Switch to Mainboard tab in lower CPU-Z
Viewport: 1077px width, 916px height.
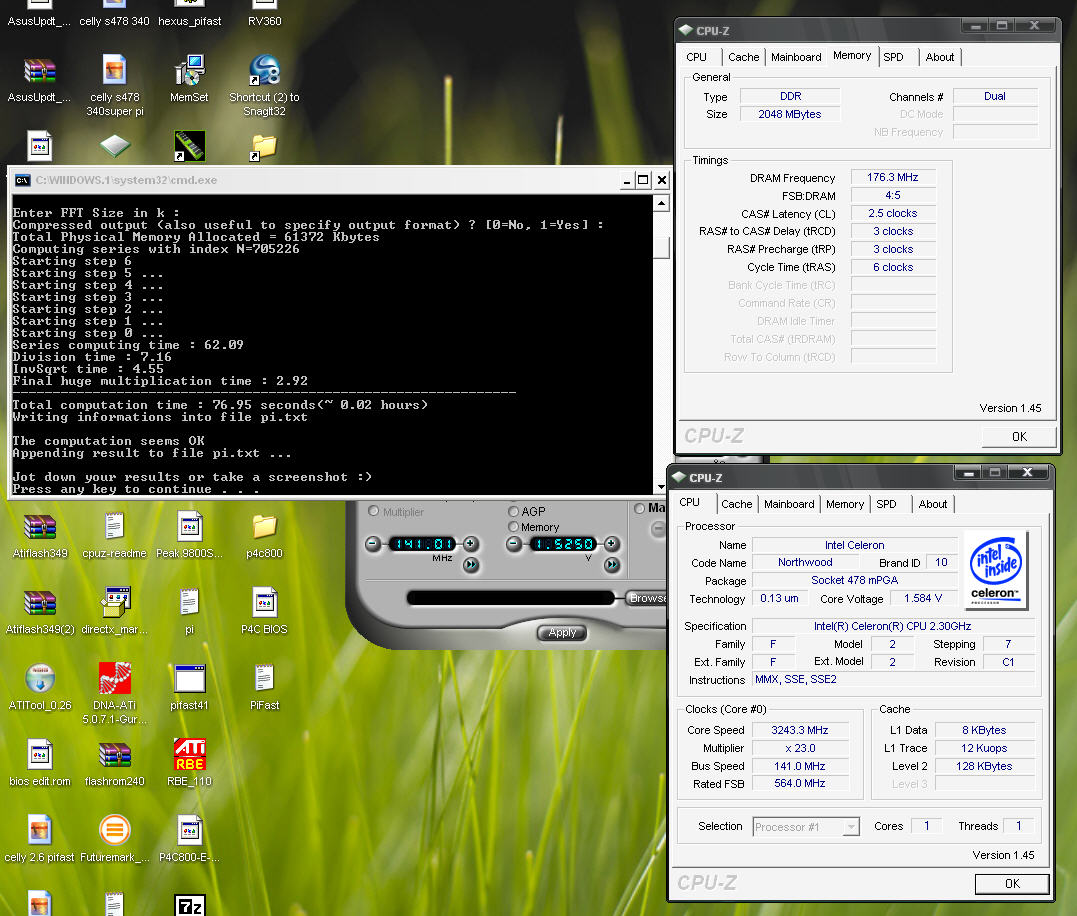(789, 504)
